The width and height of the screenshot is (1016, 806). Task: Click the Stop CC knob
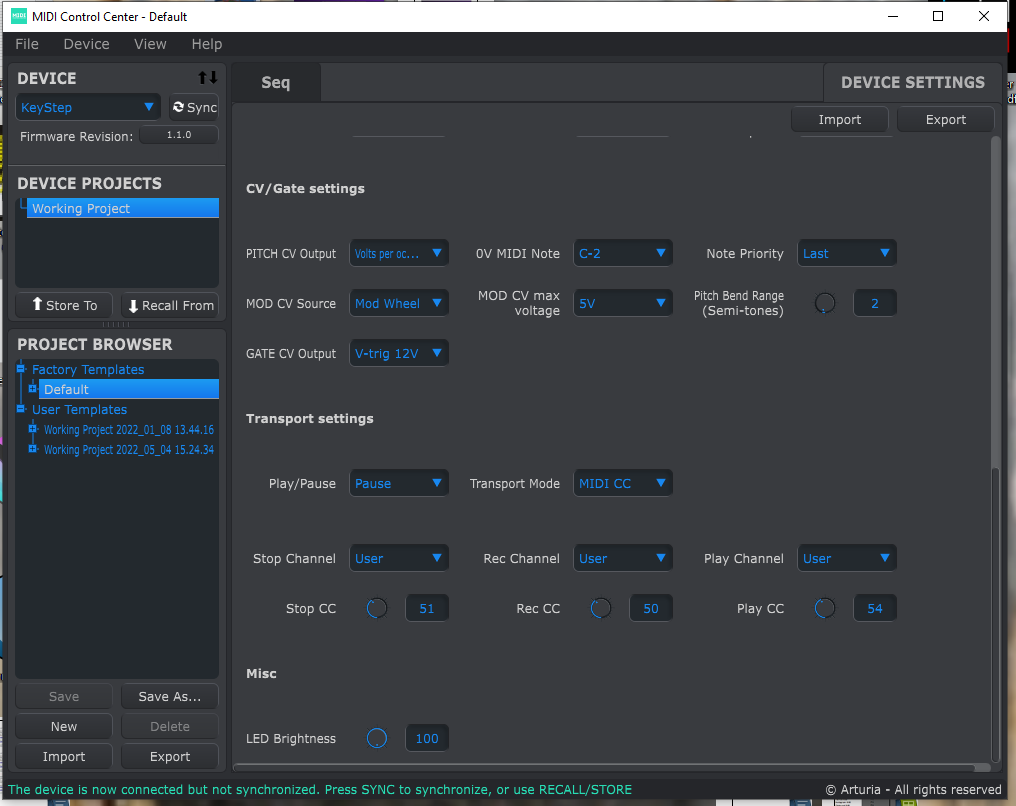pyautogui.click(x=376, y=608)
